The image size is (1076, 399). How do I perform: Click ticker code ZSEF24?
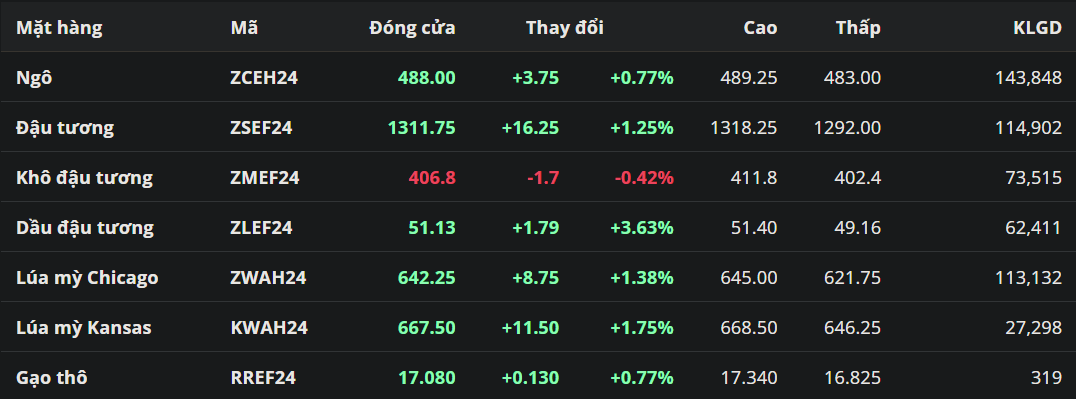point(261,128)
